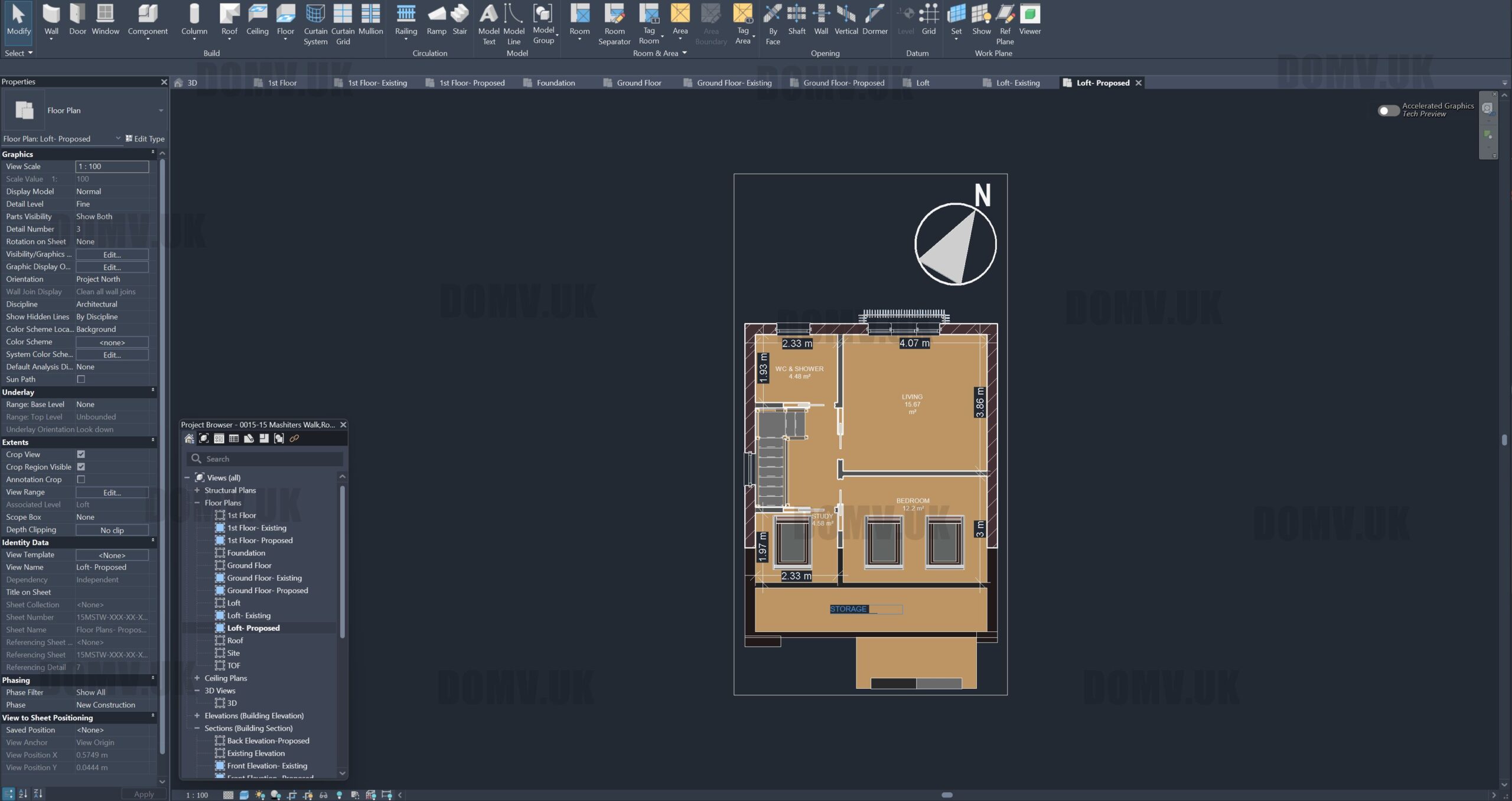The height and width of the screenshot is (801, 1512).
Task: Expand the Room & Area panel dropdown
Action: [684, 53]
